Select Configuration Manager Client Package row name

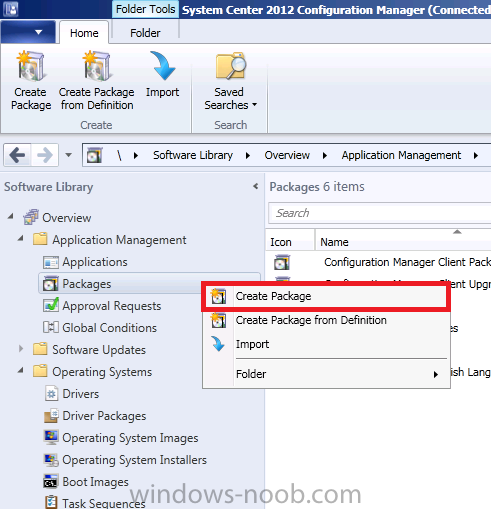point(407,262)
